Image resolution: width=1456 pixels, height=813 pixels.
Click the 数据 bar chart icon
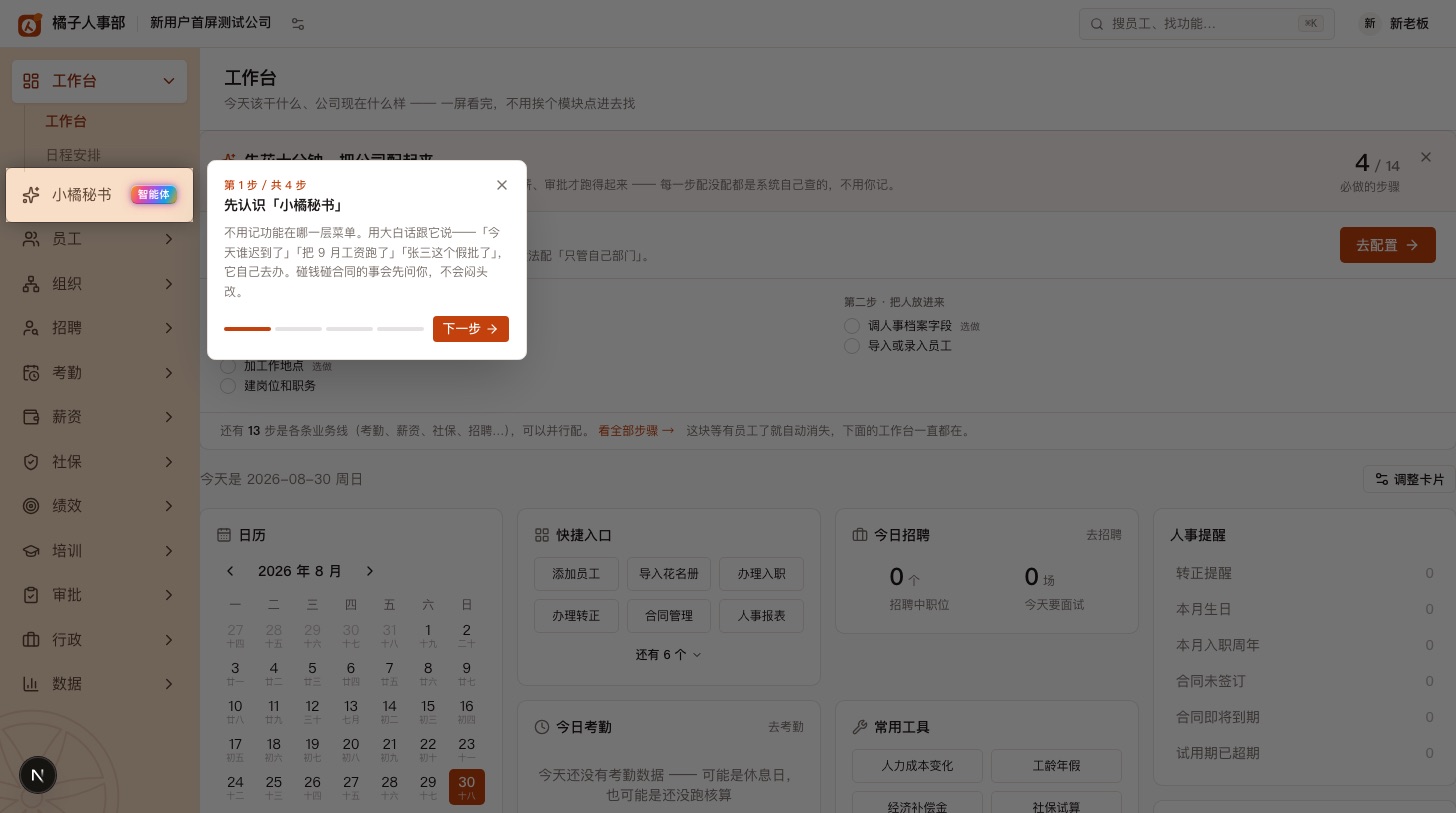point(31,684)
